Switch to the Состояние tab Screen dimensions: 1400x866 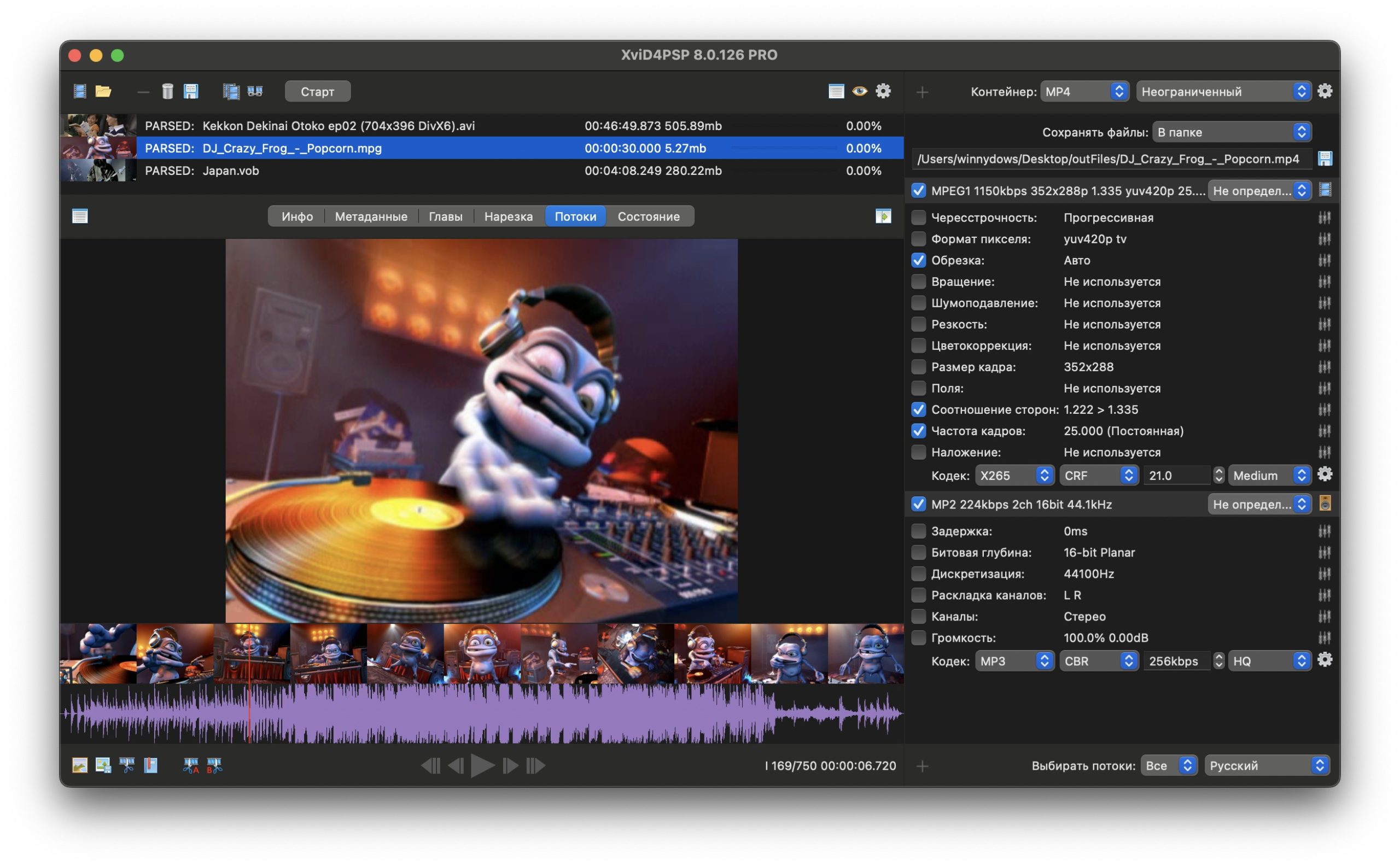(649, 216)
